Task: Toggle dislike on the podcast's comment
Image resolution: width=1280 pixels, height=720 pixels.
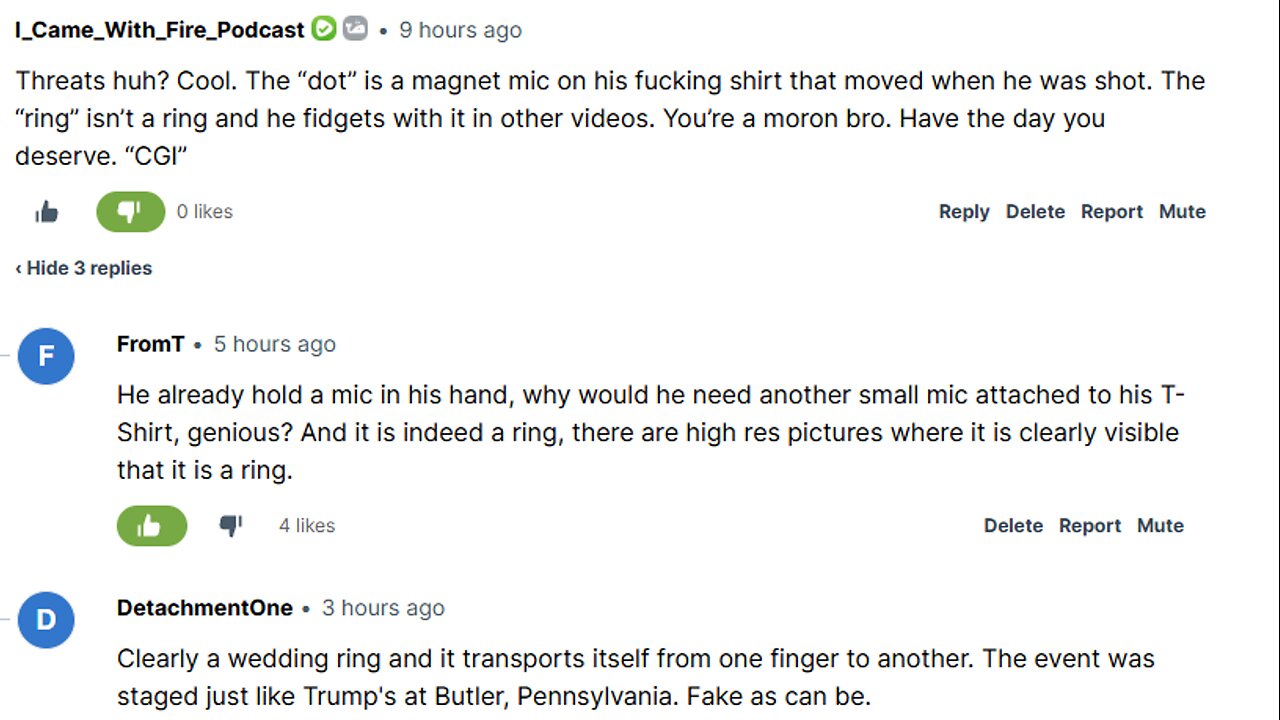Action: click(130, 212)
